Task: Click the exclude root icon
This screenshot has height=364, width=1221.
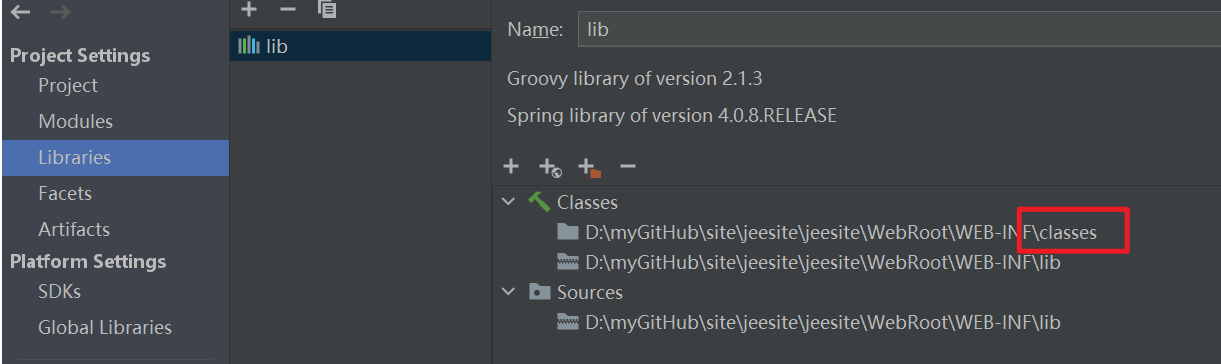Action: click(x=589, y=167)
